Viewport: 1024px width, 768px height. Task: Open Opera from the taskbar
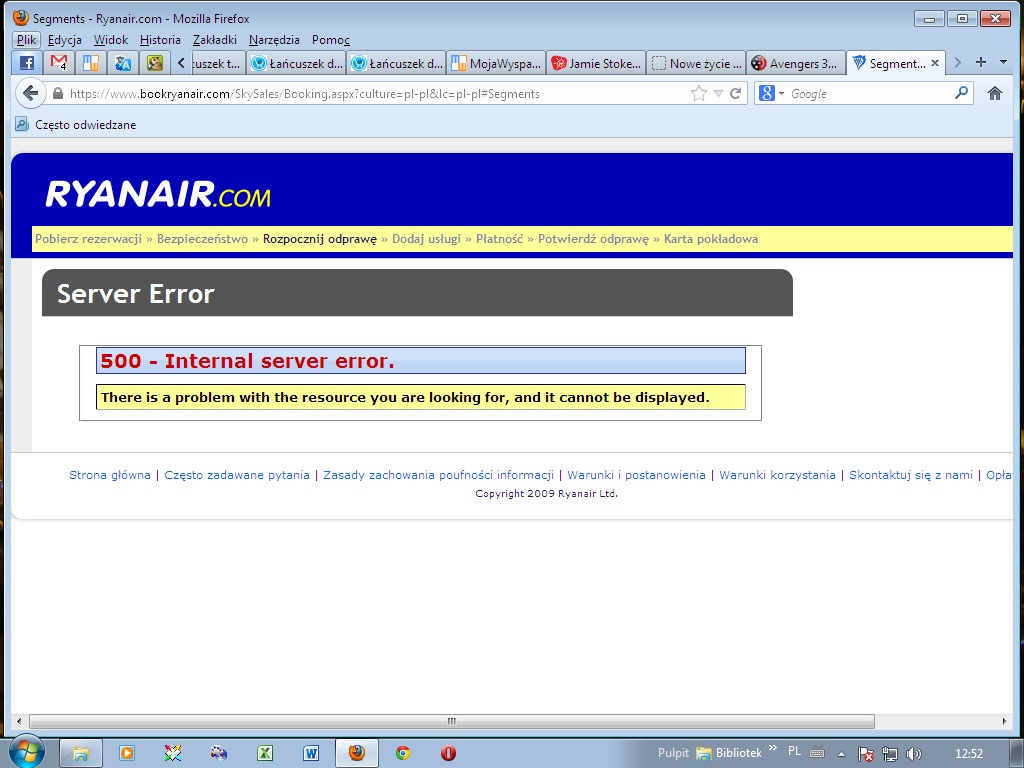(449, 753)
